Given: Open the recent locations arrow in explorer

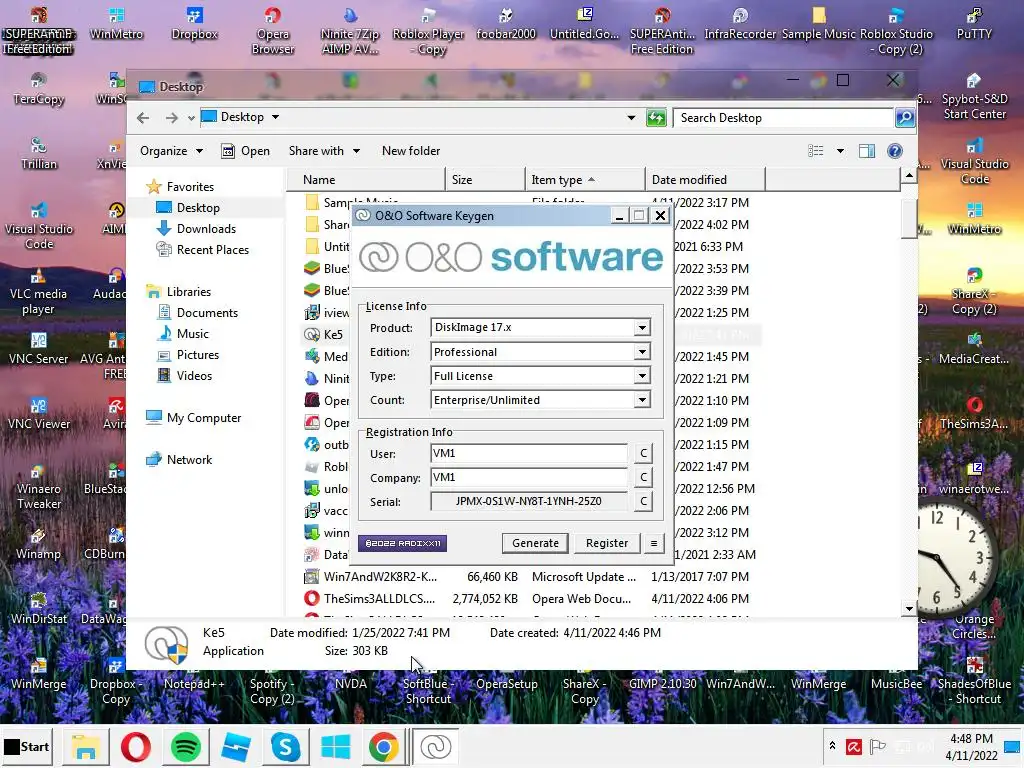Looking at the screenshot, I should pyautogui.click(x=191, y=118).
